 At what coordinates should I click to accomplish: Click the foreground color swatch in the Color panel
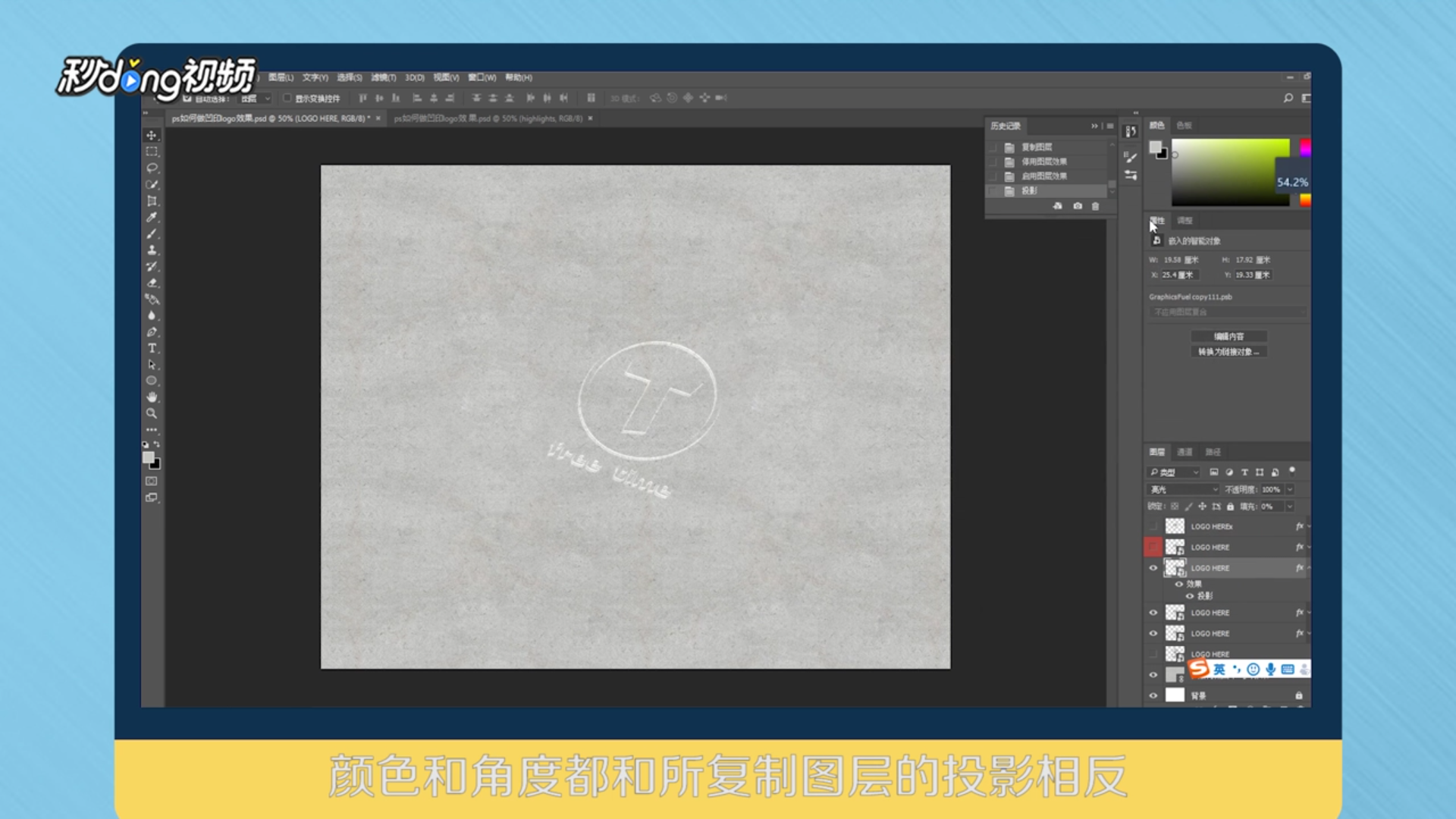1155,147
